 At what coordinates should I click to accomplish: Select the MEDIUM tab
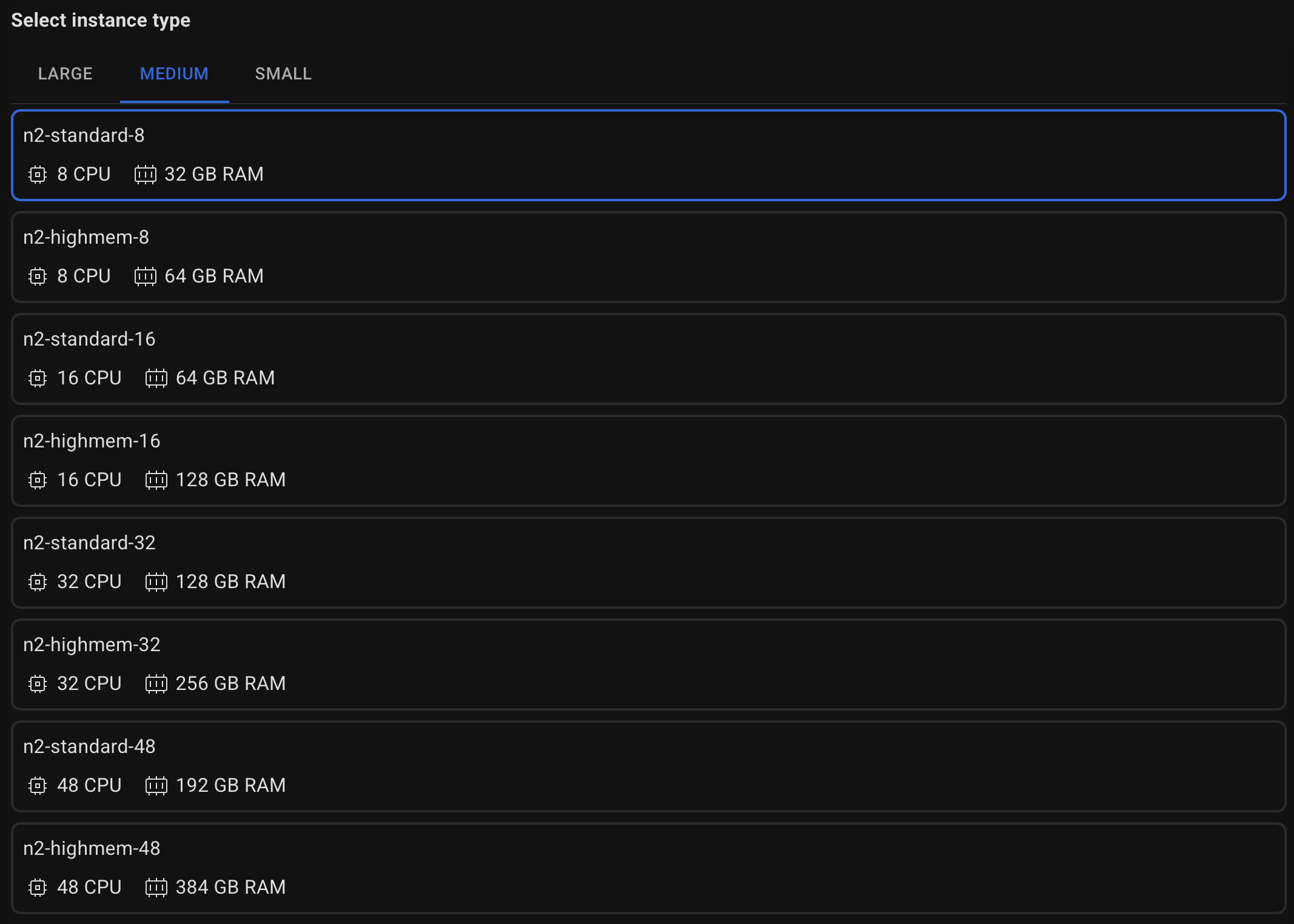(174, 74)
